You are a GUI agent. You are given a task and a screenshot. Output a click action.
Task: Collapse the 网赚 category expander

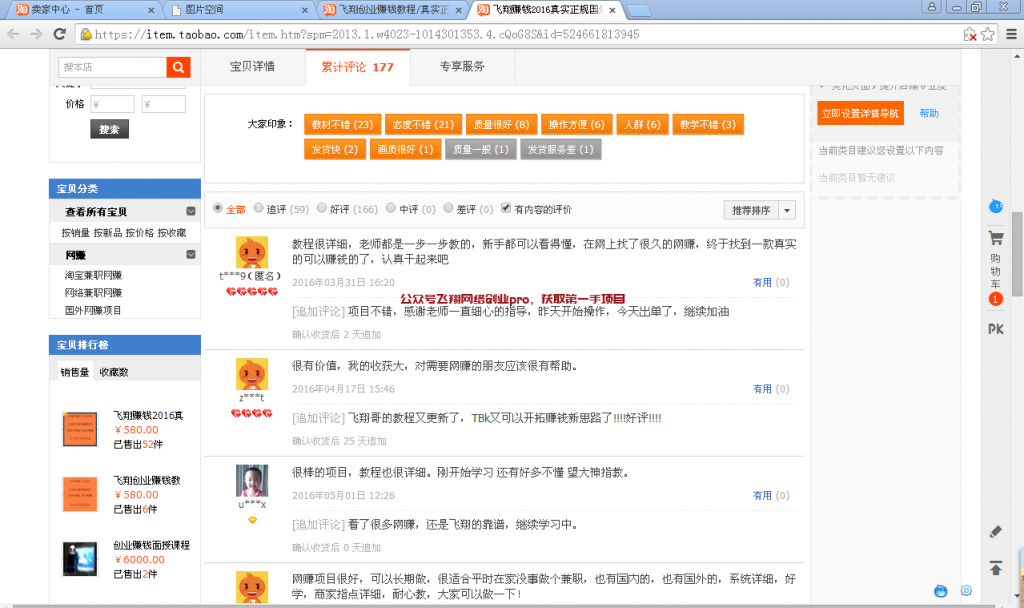click(190, 255)
